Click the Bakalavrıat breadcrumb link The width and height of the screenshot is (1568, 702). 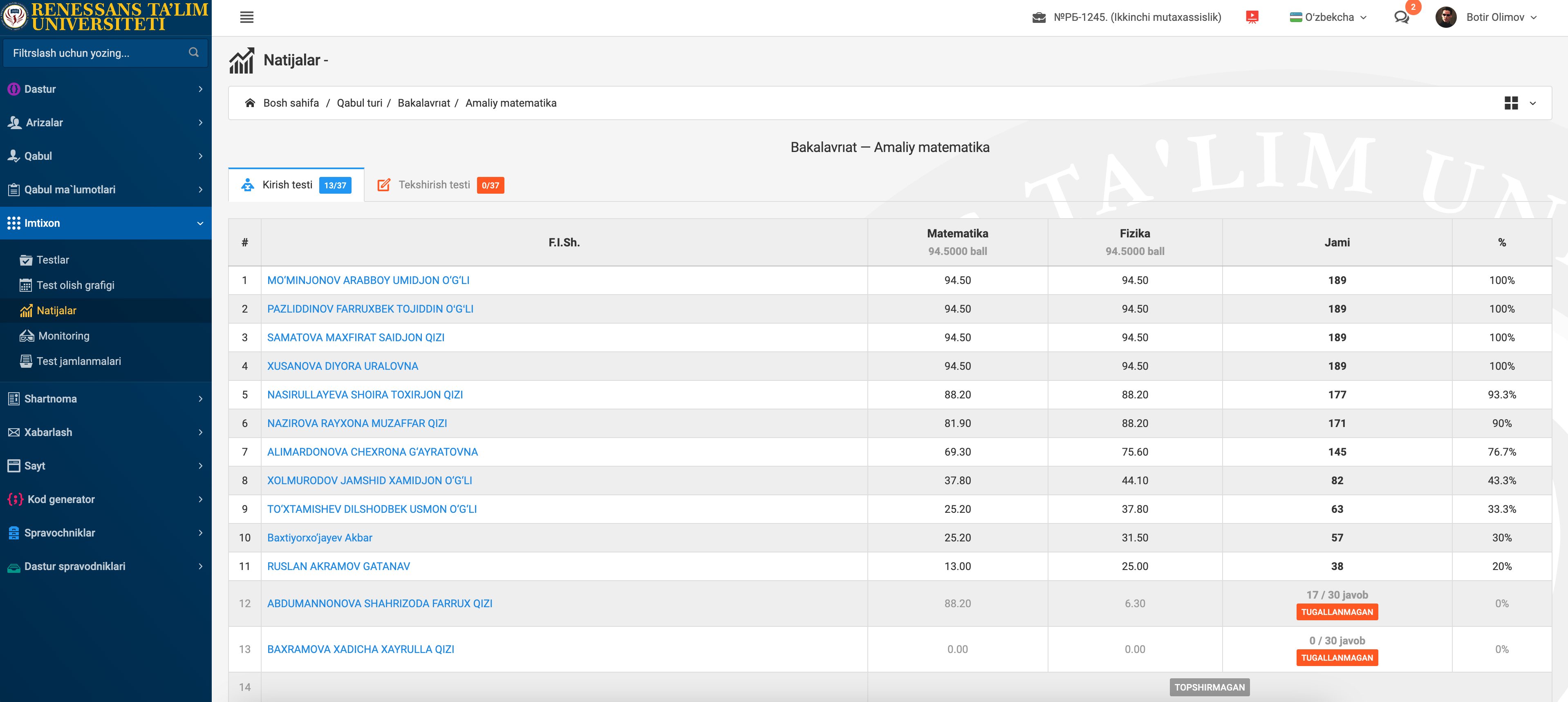click(x=423, y=103)
